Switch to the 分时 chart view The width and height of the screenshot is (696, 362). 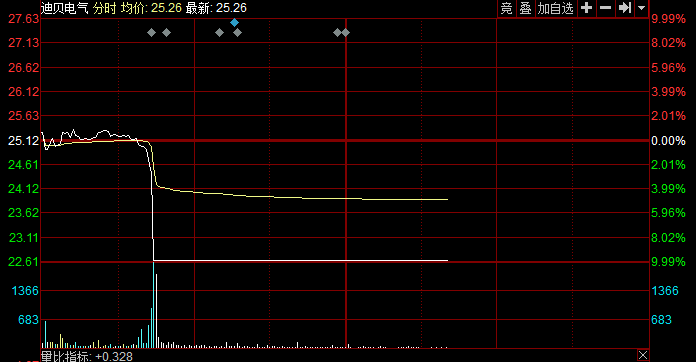pos(105,8)
